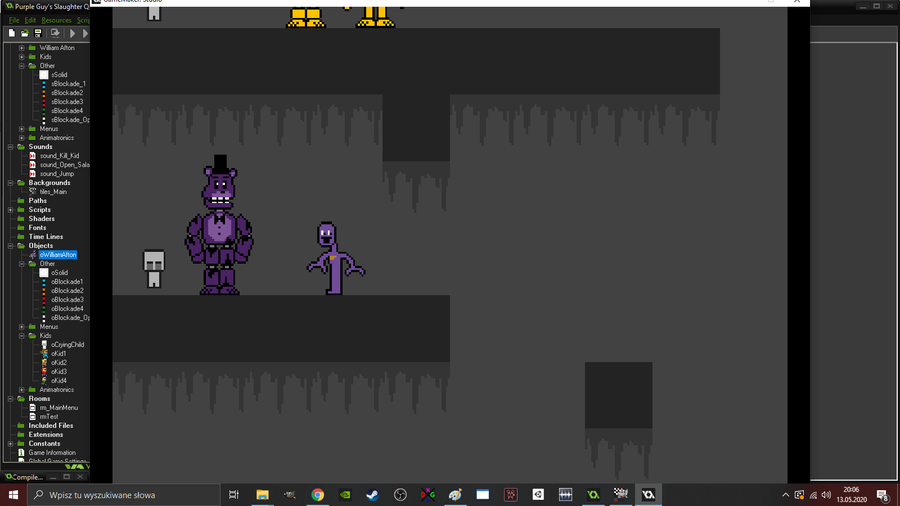Select the oWilliamAfton object
Screen dimensions: 900x506
(57, 255)
